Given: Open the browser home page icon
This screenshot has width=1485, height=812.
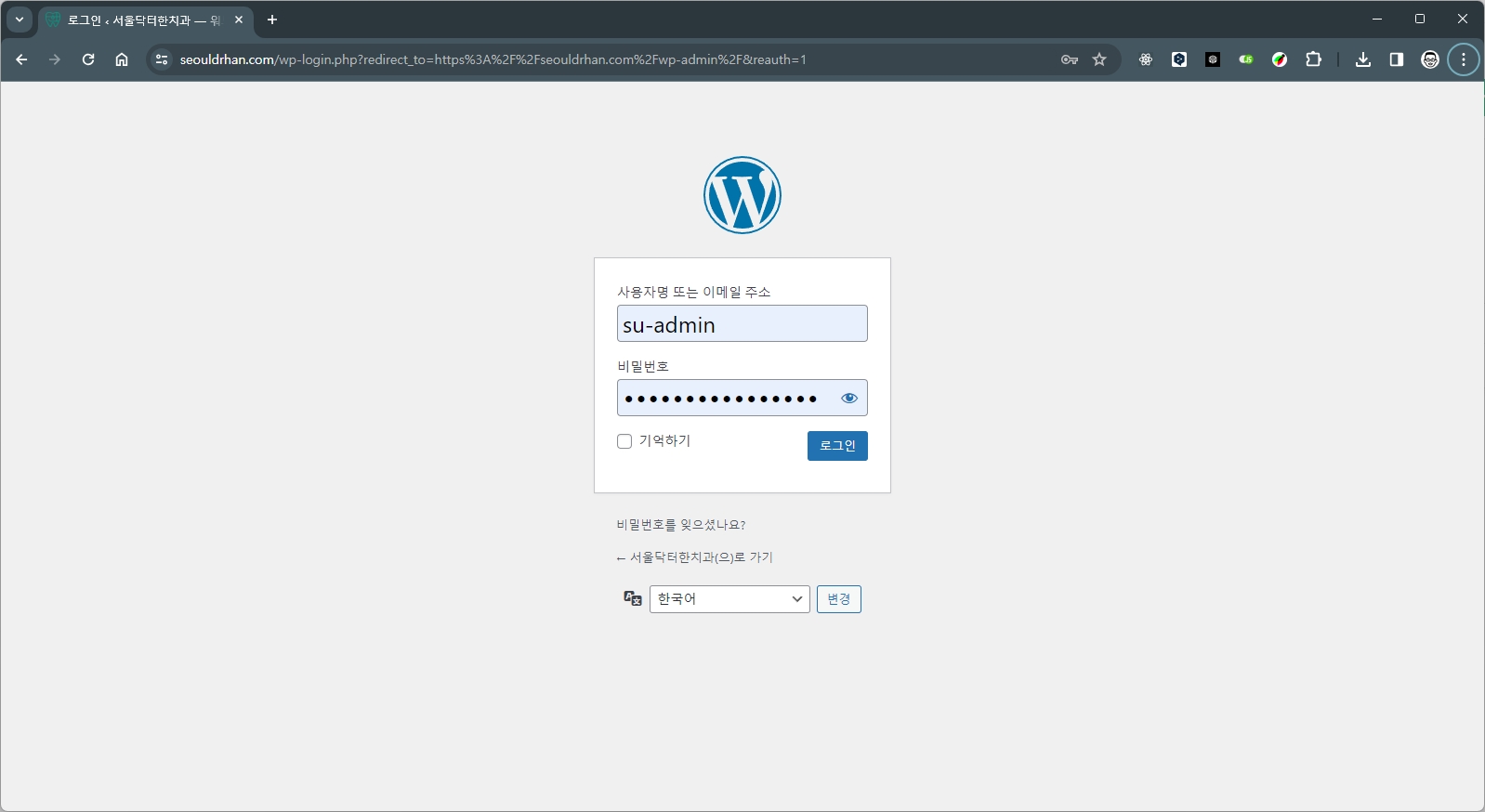Looking at the screenshot, I should coord(122,59).
